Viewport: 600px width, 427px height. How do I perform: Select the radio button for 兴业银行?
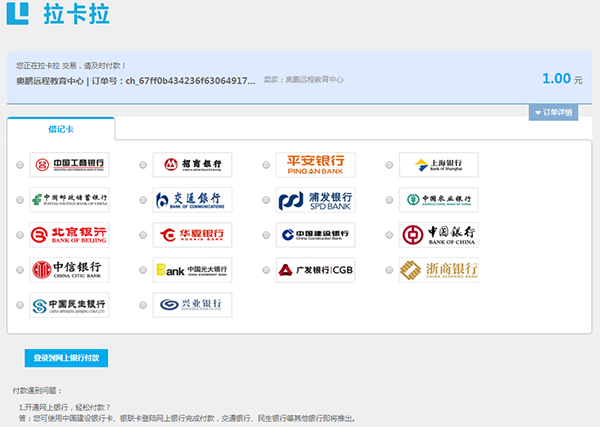[x=143, y=305]
